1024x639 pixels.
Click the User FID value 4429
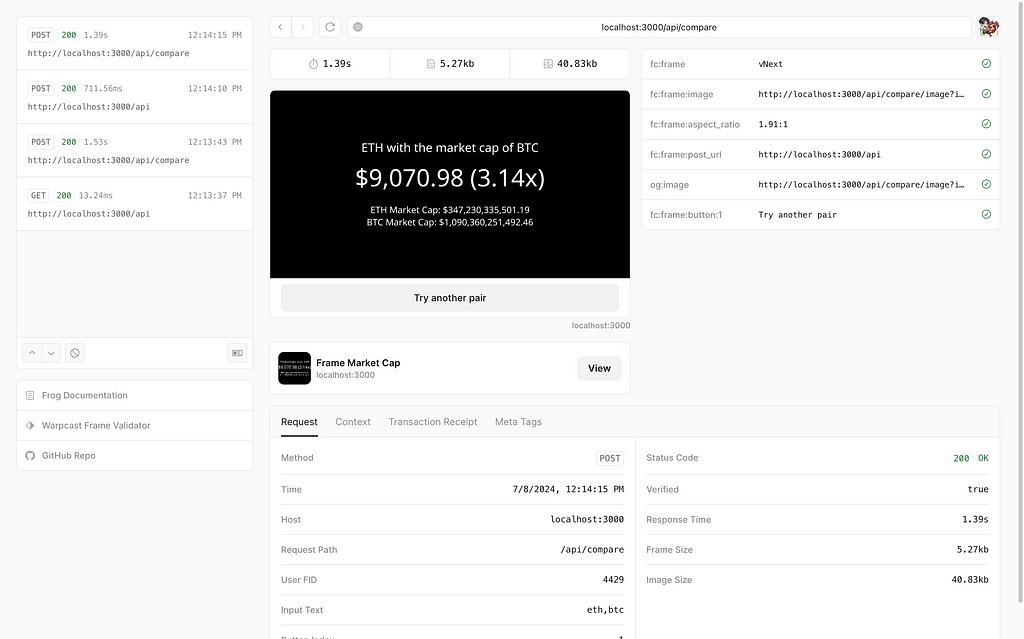click(x=613, y=580)
